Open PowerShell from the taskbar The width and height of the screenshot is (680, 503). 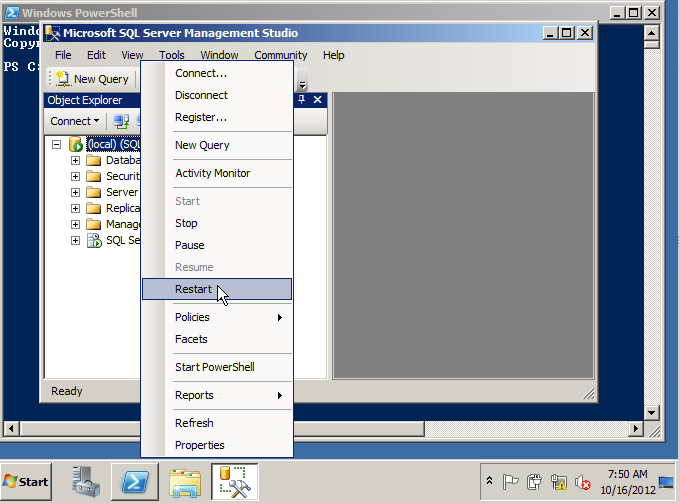point(135,482)
